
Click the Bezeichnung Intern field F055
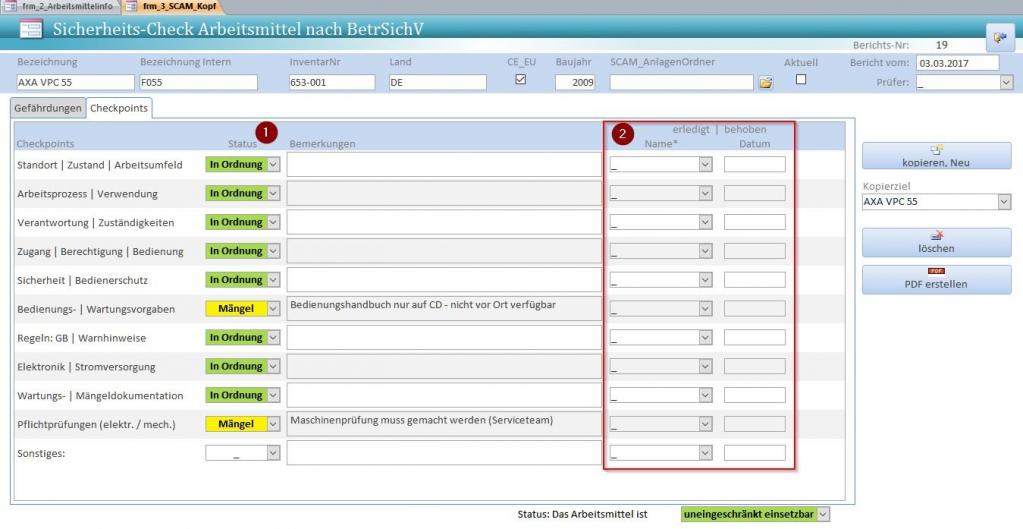(x=198, y=83)
